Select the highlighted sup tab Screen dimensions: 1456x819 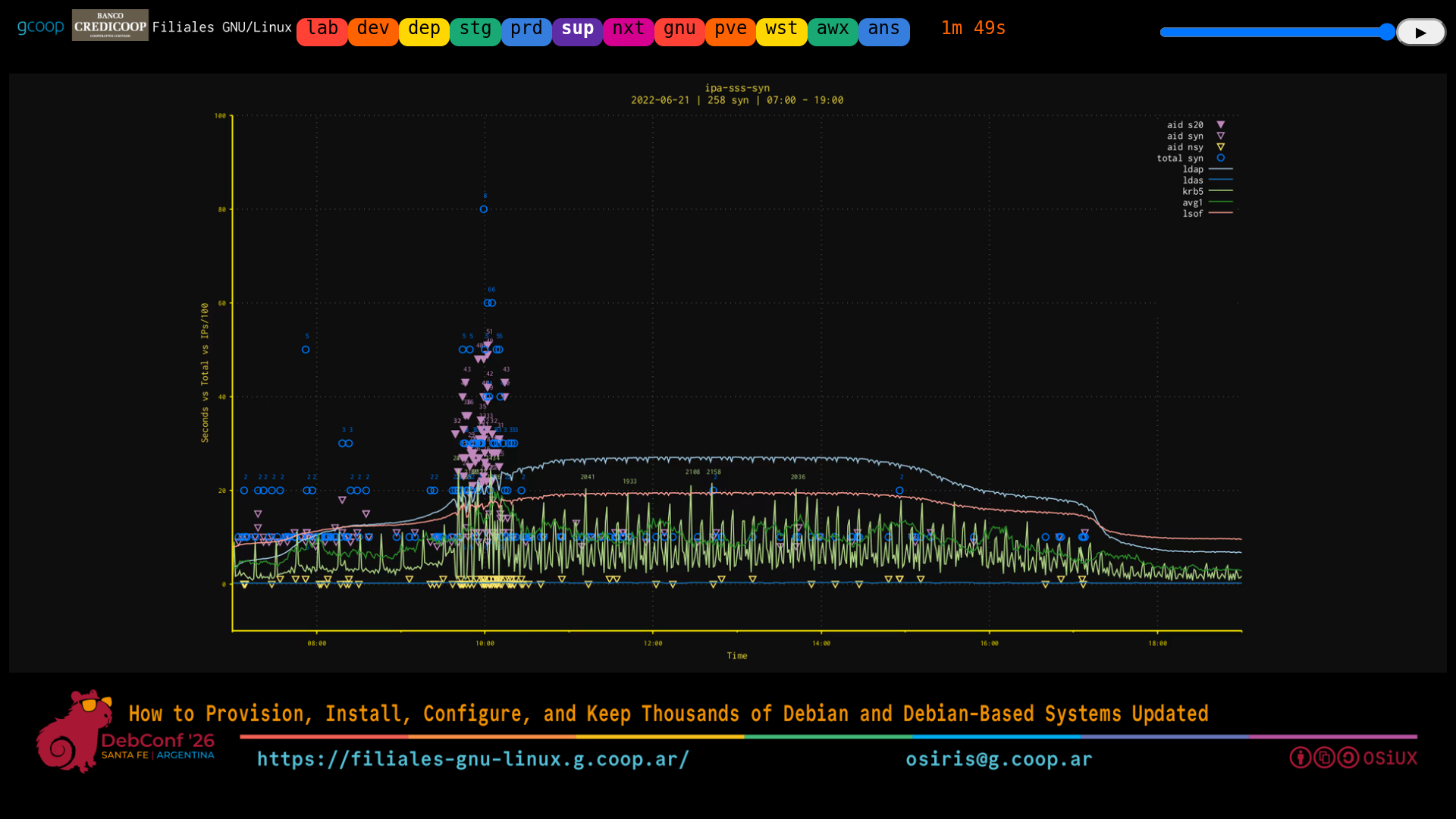tap(578, 32)
